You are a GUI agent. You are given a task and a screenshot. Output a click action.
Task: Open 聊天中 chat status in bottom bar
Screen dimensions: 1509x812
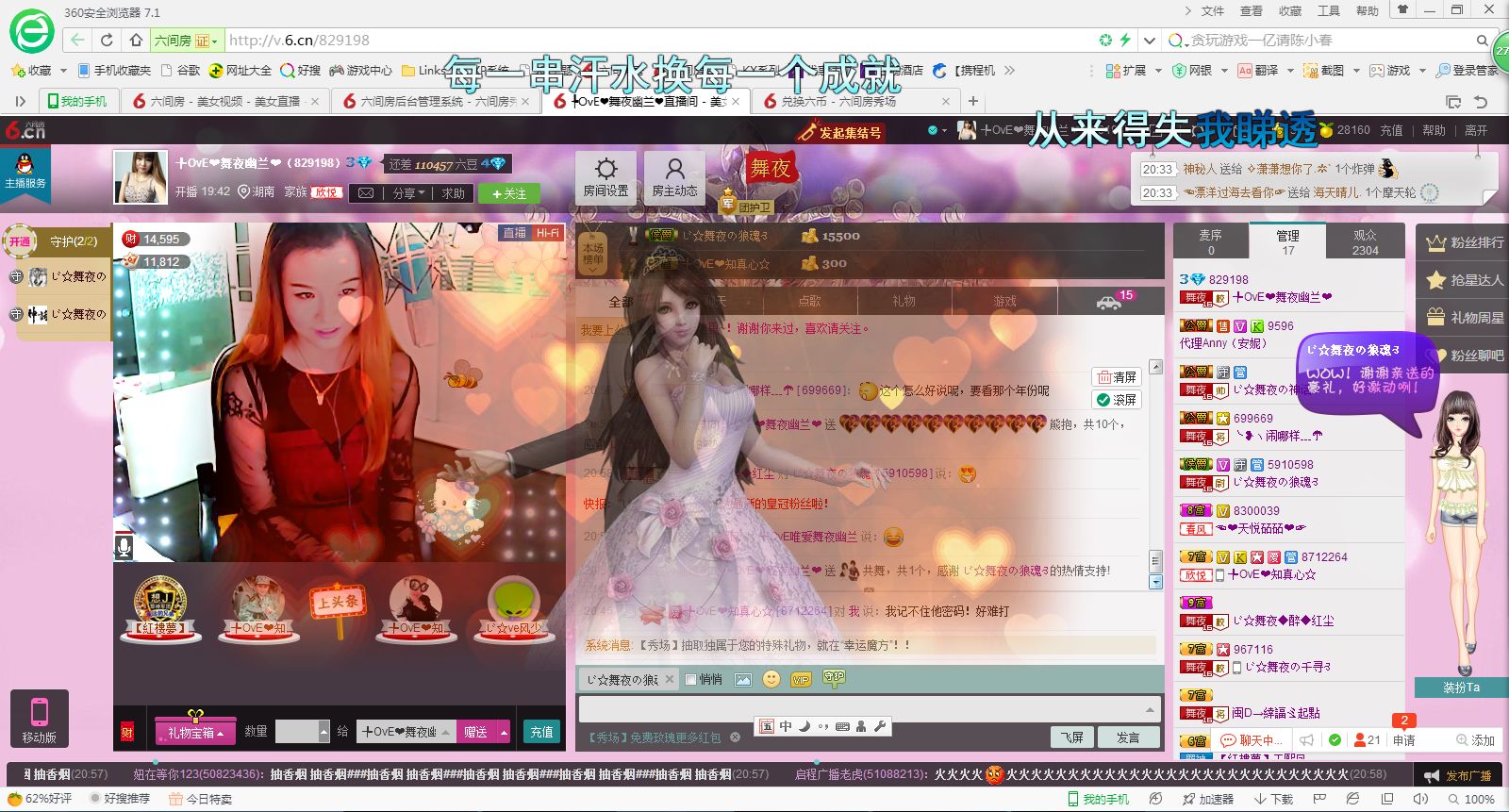click(x=1250, y=740)
